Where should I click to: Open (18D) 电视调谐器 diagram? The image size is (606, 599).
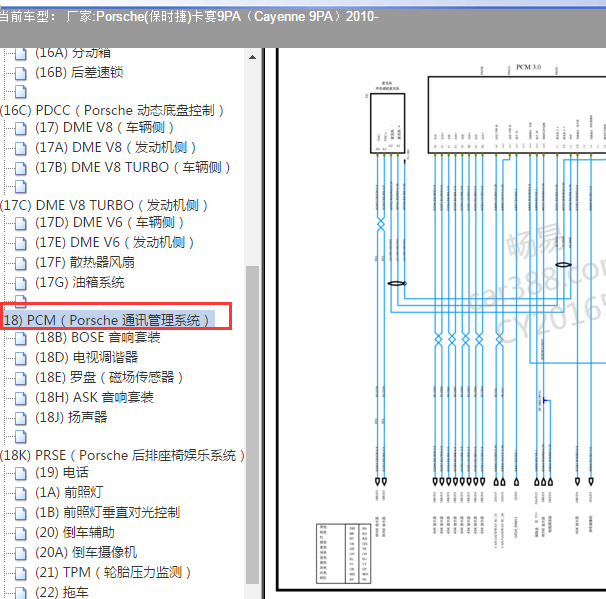tap(87, 357)
